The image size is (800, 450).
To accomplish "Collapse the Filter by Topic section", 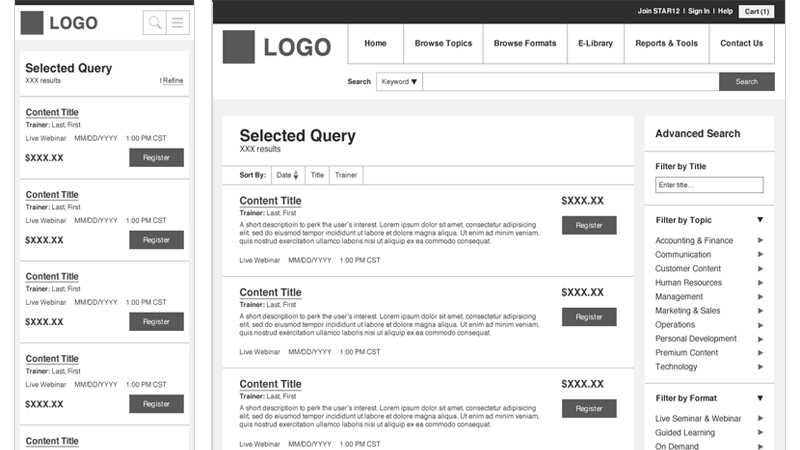I will click(x=760, y=220).
